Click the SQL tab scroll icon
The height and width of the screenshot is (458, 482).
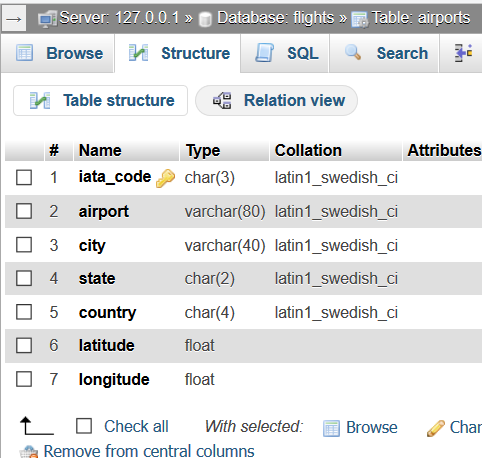coord(265,53)
